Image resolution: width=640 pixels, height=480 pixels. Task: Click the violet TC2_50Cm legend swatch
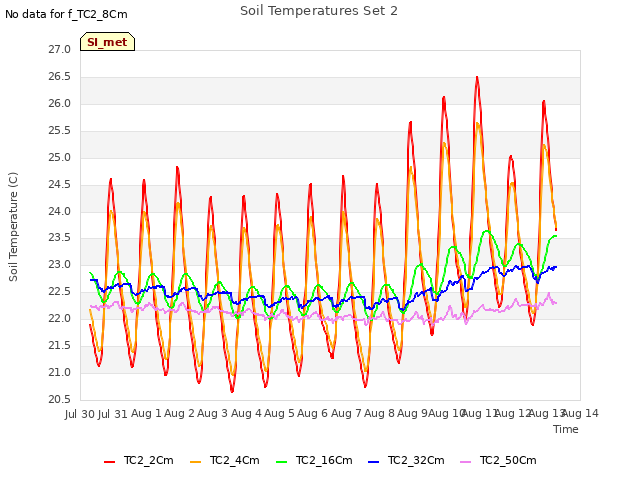pyautogui.click(x=465, y=462)
